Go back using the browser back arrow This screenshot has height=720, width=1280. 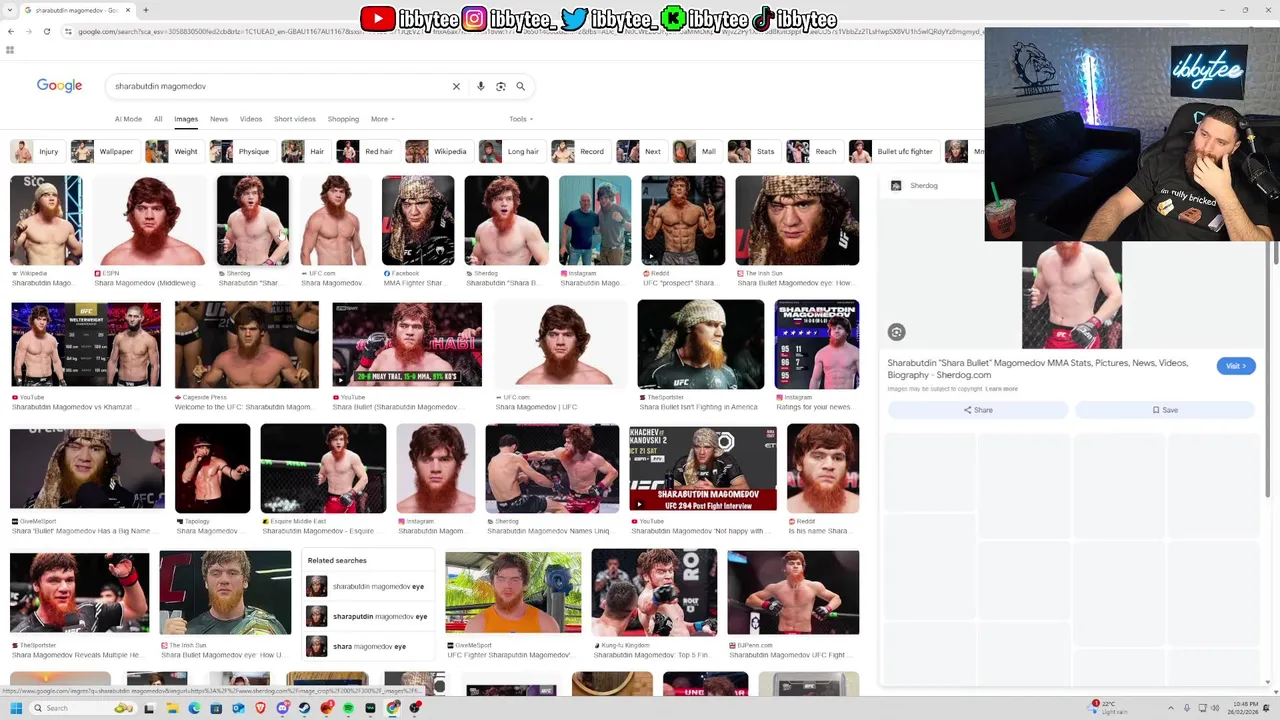[x=11, y=31]
